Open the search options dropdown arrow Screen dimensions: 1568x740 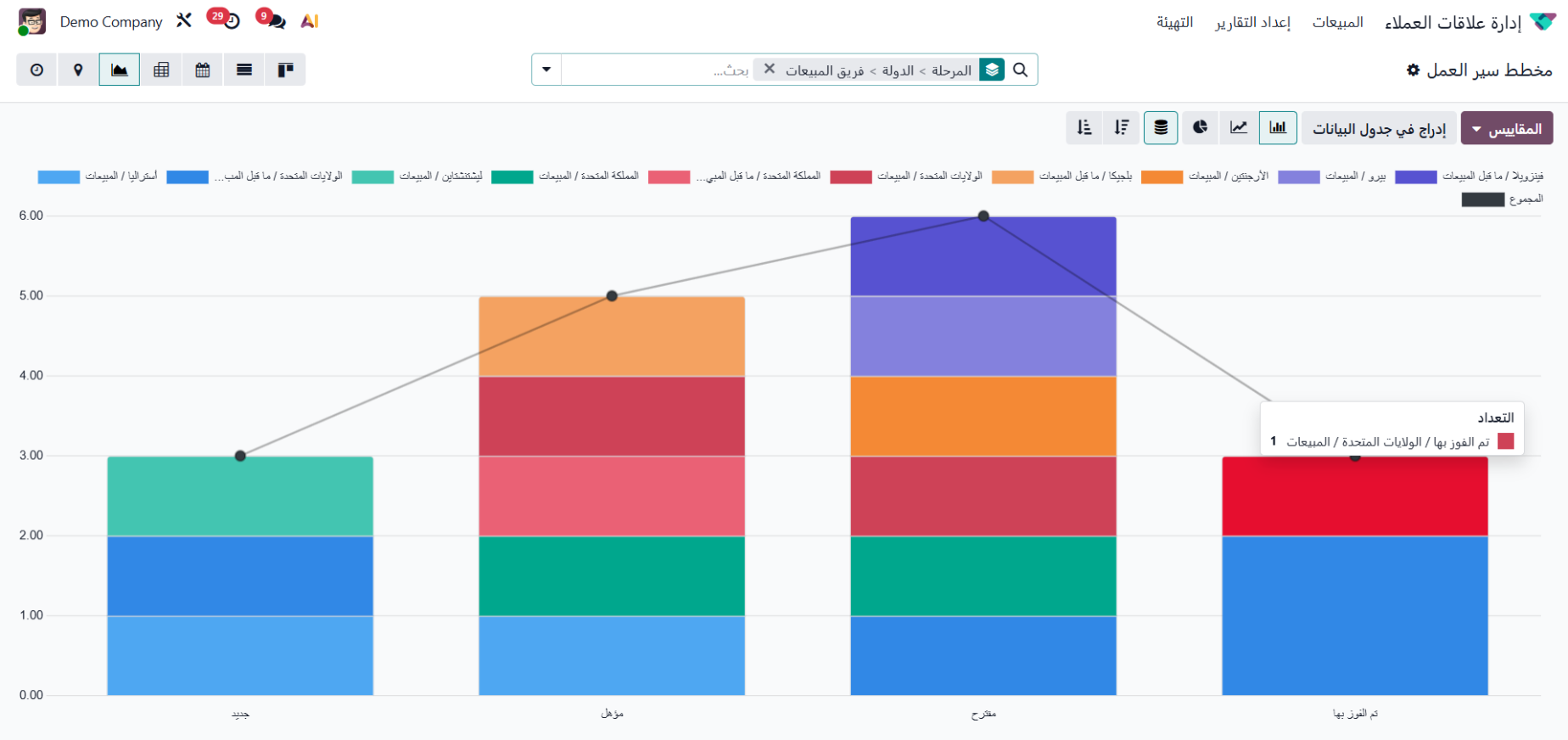pos(546,70)
